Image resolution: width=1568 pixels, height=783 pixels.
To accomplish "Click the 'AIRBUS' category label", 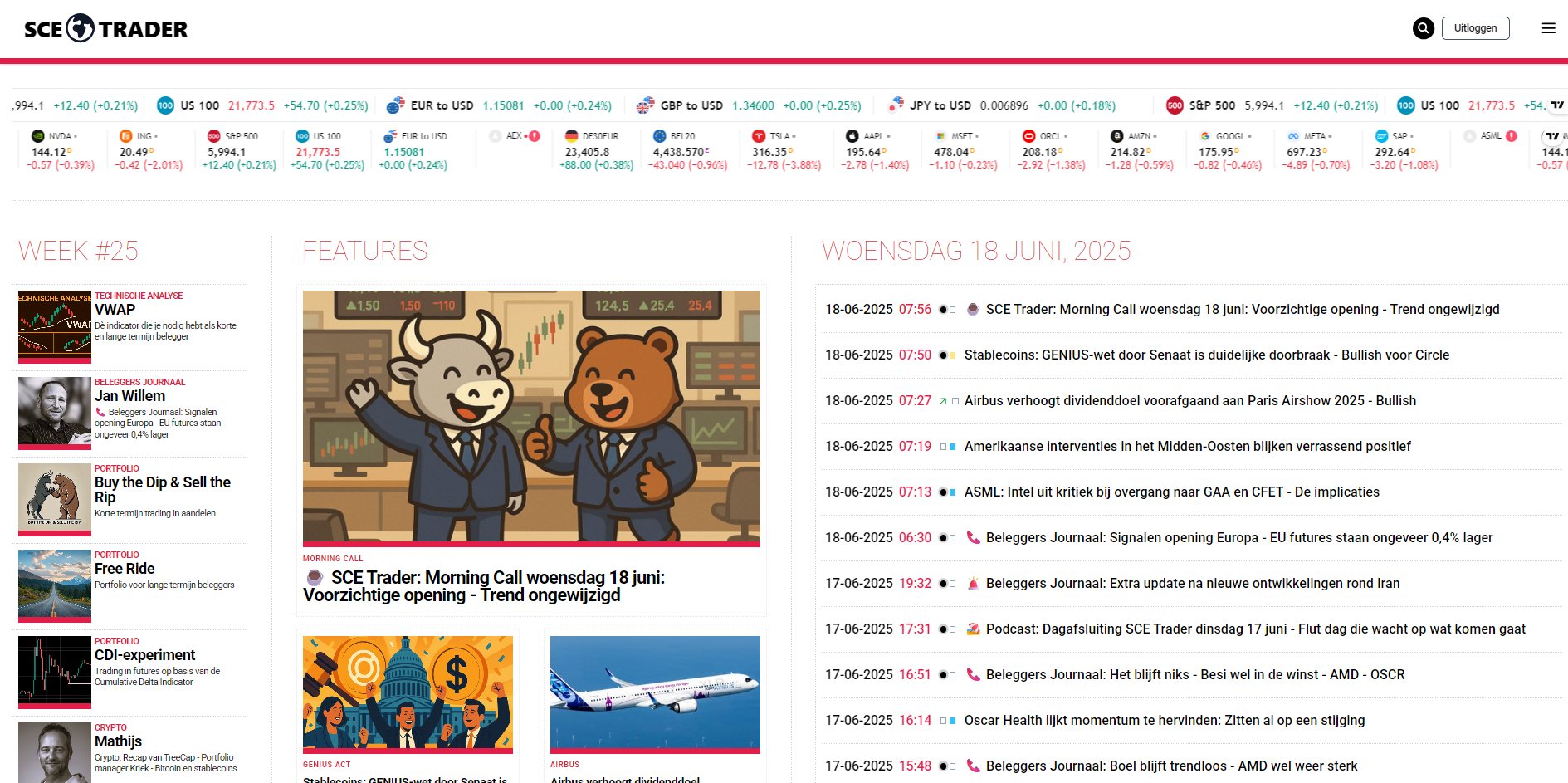I will [564, 765].
